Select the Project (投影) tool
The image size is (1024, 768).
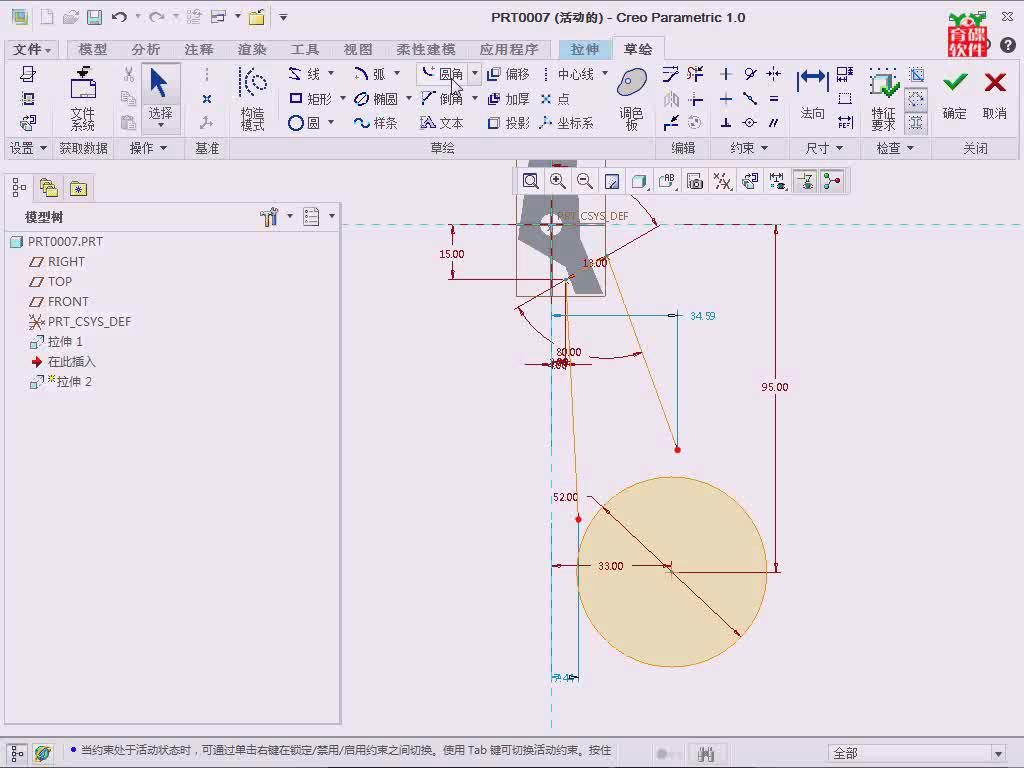coord(509,123)
